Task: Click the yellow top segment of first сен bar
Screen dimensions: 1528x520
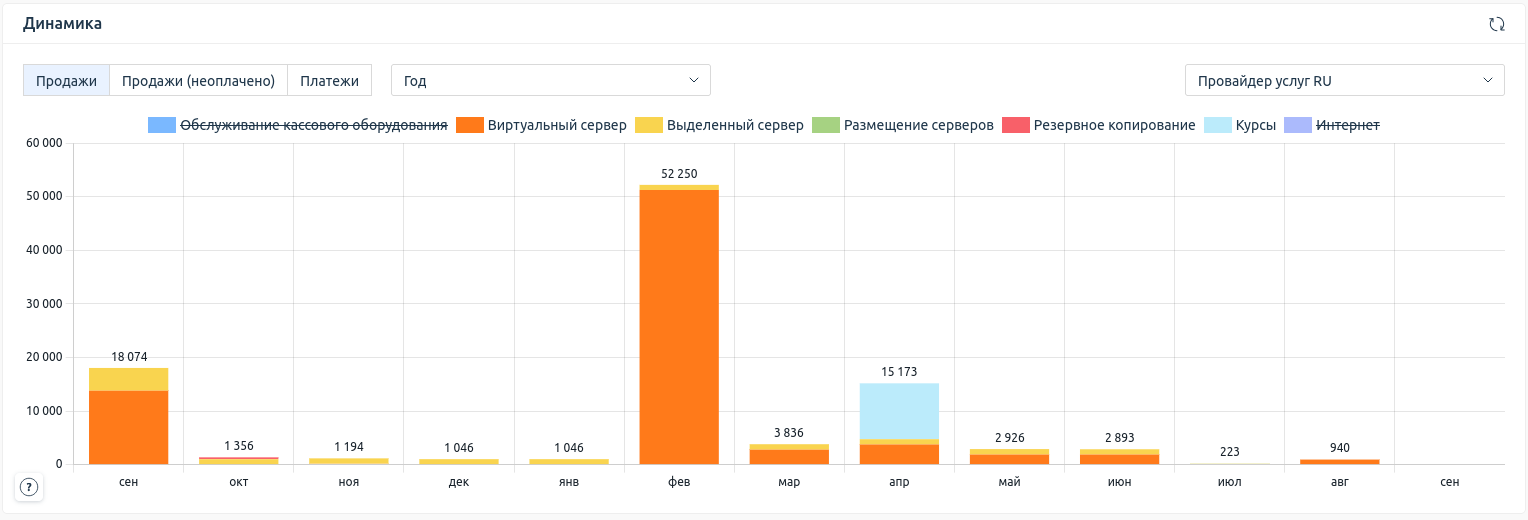Action: (129, 379)
